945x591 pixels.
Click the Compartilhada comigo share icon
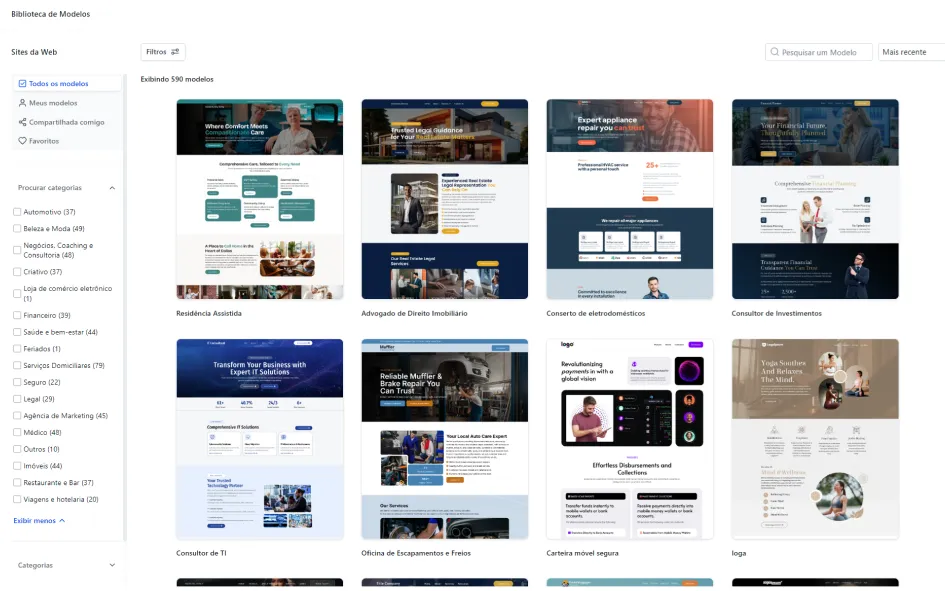22,122
